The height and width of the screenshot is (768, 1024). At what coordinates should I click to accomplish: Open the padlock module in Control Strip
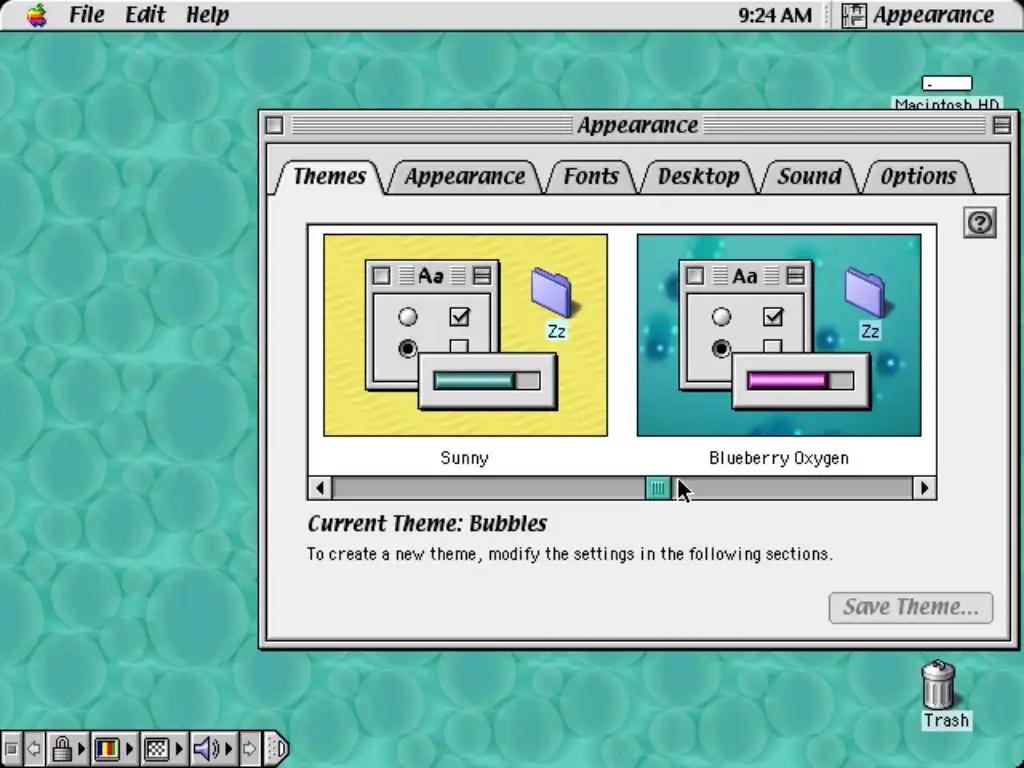(x=67, y=748)
